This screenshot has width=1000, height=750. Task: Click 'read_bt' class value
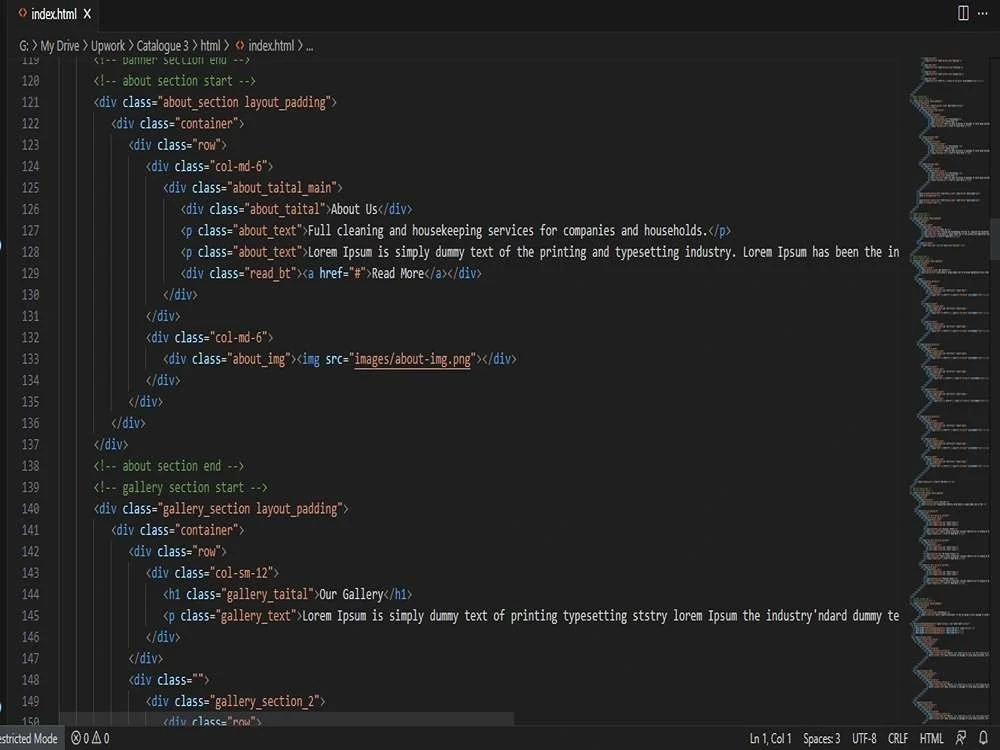[268, 274]
